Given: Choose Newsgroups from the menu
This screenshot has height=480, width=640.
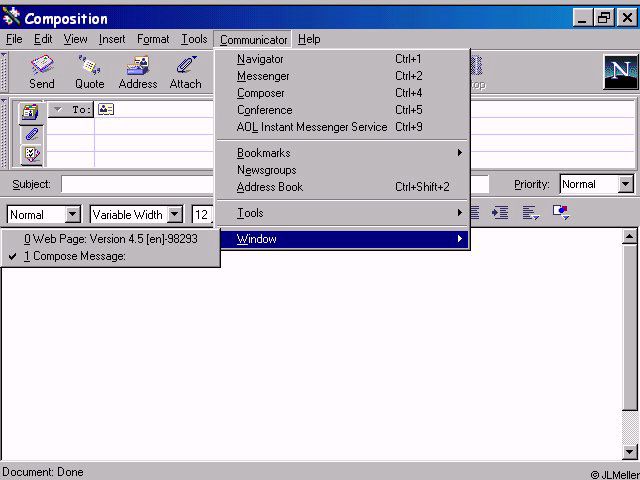Looking at the screenshot, I should (x=343, y=170).
